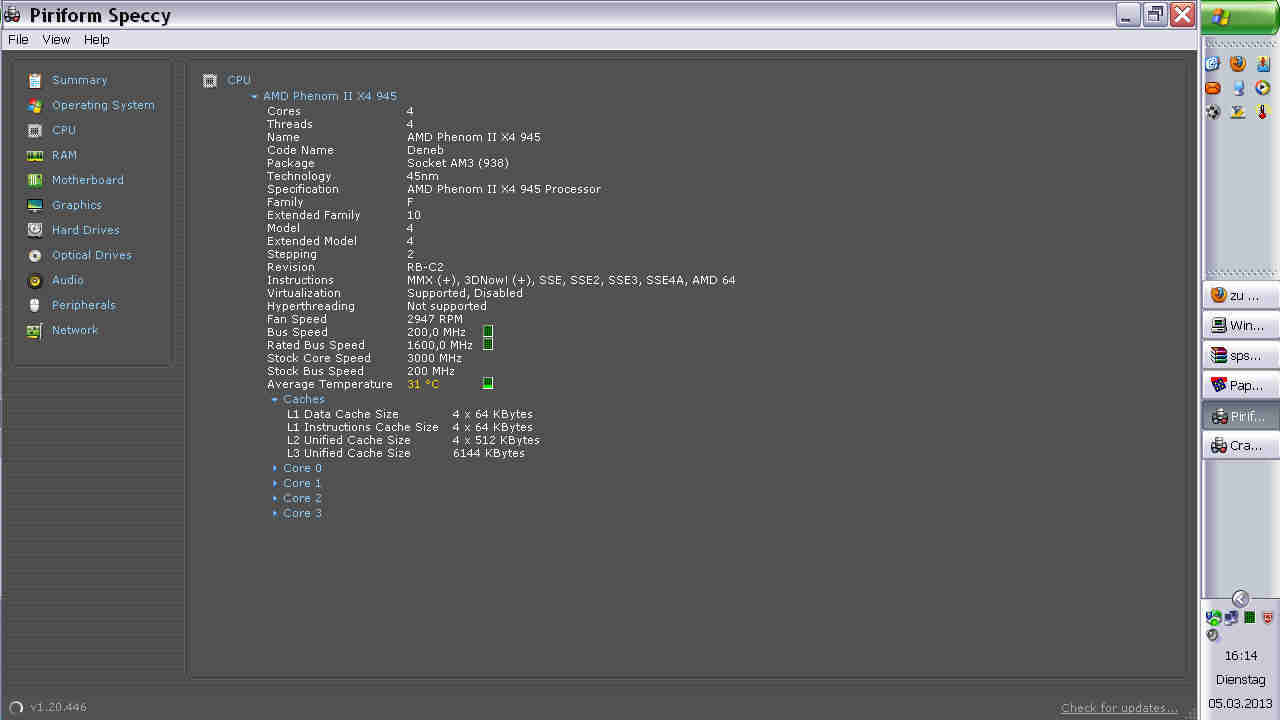1280x720 pixels.
Task: Click the media player icon in quick launch
Action: click(x=1263, y=88)
